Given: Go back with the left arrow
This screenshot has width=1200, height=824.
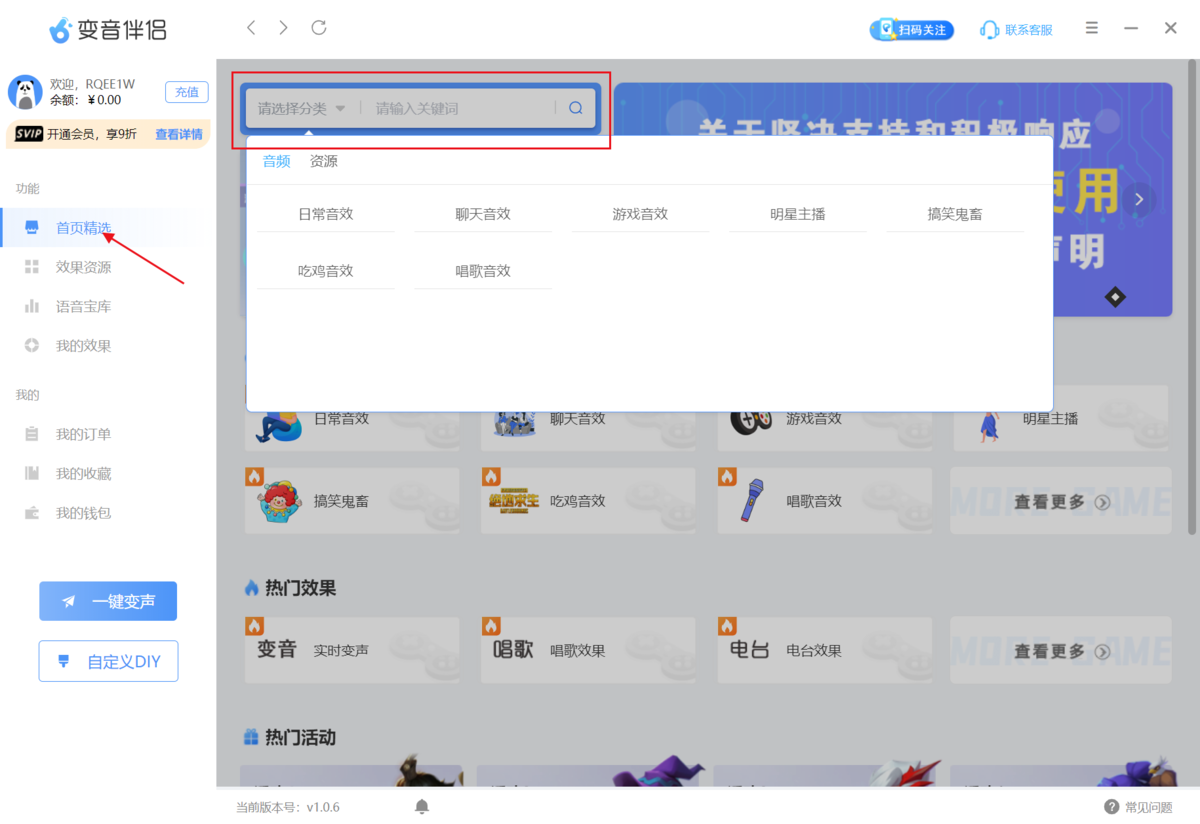Looking at the screenshot, I should click(251, 28).
